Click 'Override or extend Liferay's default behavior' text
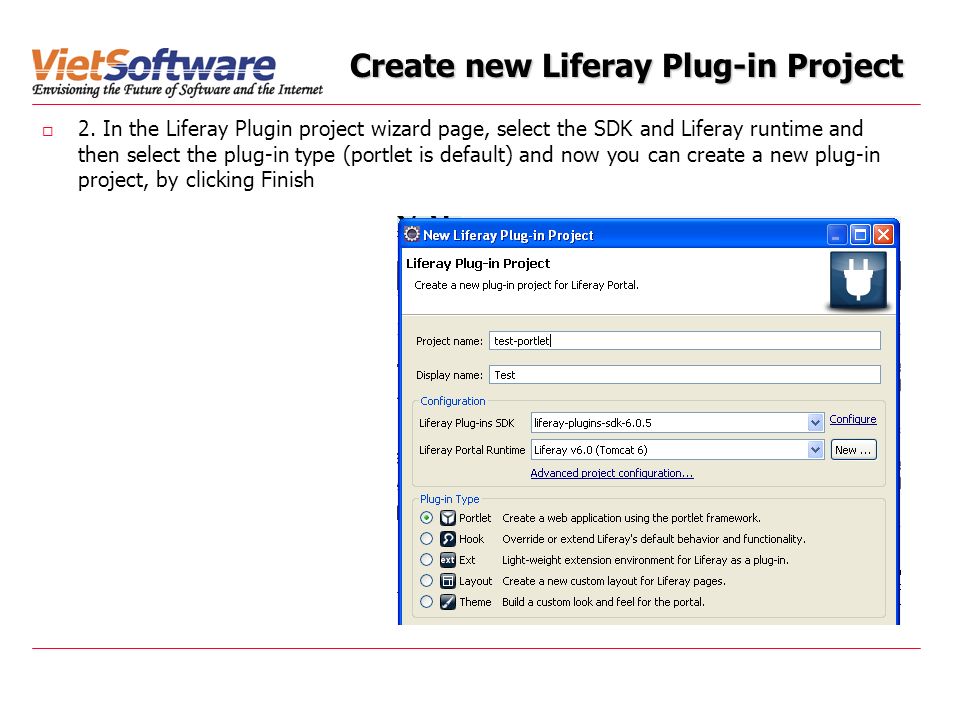Image resolution: width=960 pixels, height=720 pixels. (654, 539)
